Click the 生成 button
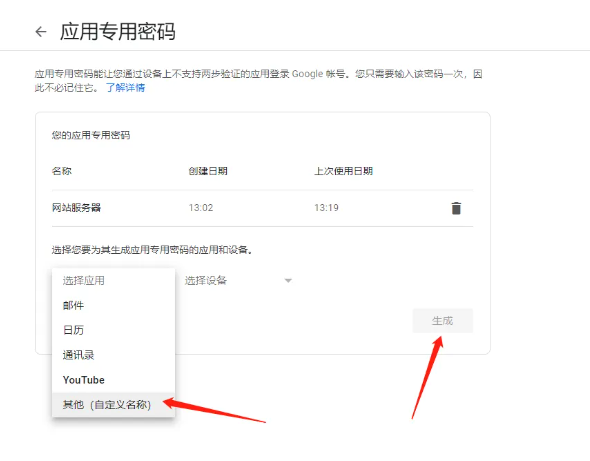 (442, 321)
